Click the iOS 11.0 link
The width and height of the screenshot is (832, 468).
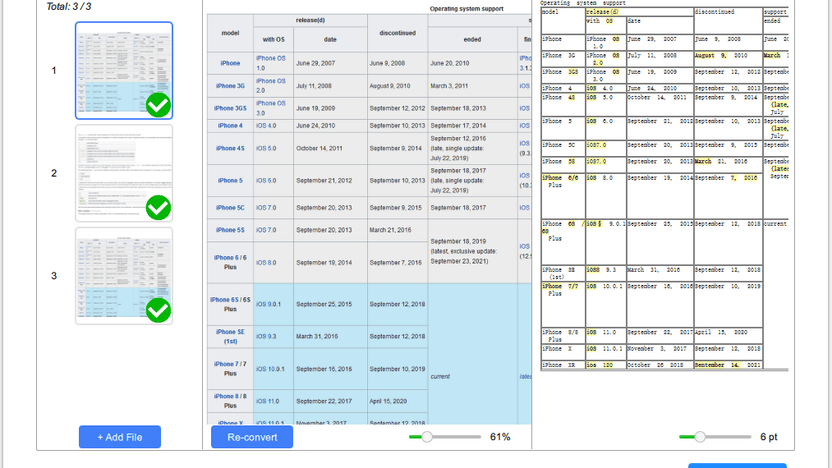point(267,401)
